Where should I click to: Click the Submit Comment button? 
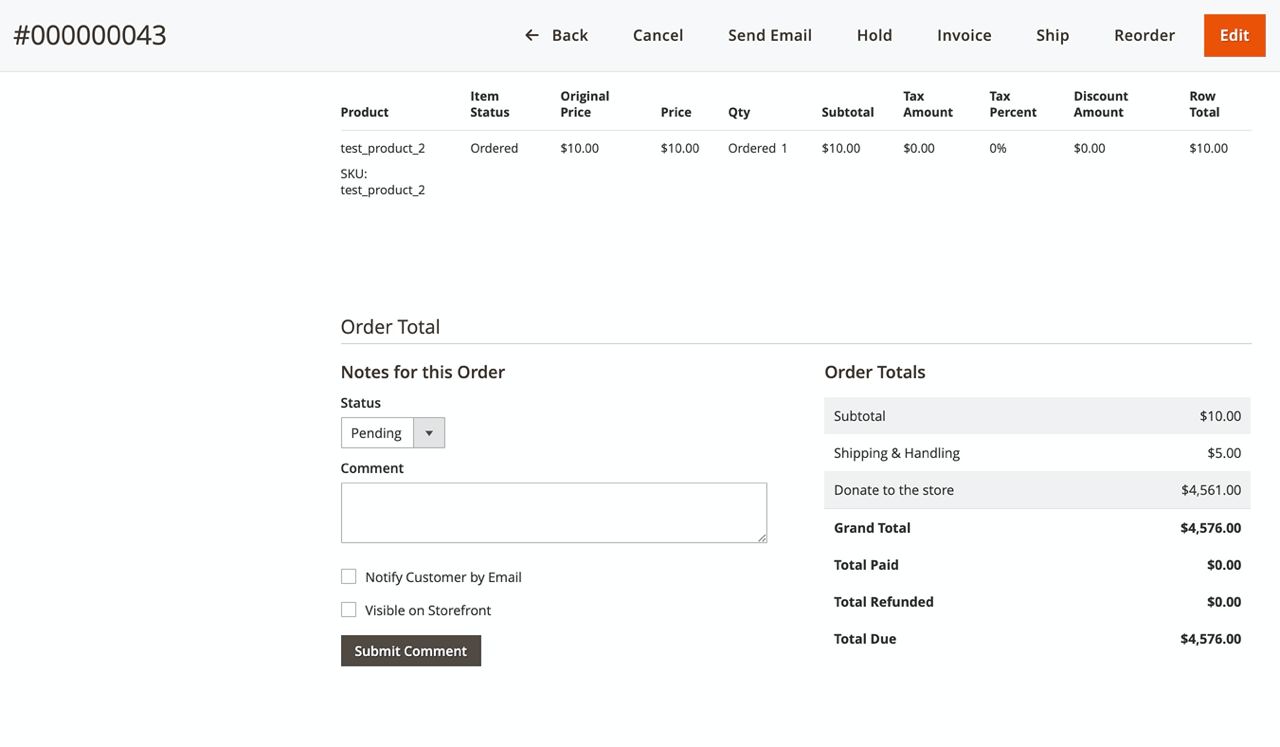tap(410, 651)
